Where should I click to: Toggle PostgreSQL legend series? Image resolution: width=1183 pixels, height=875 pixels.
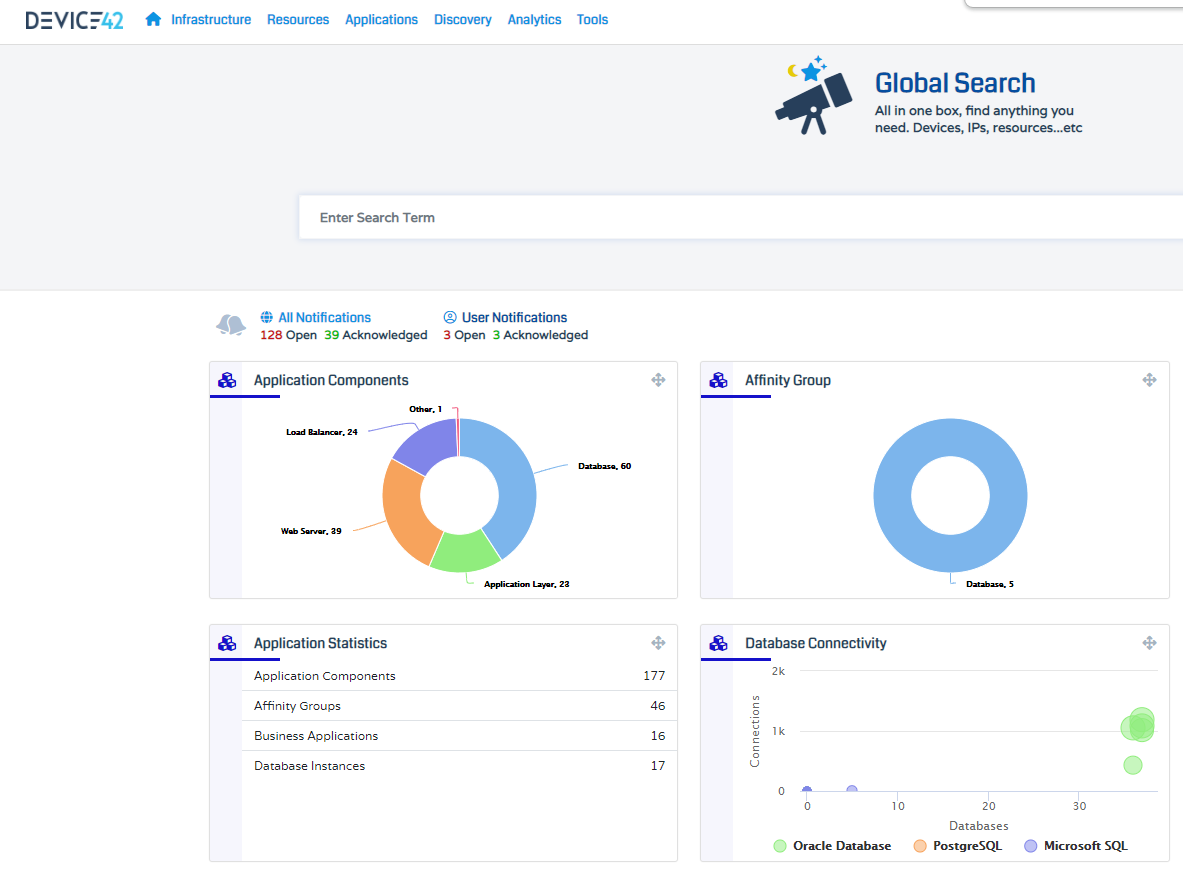coord(957,846)
